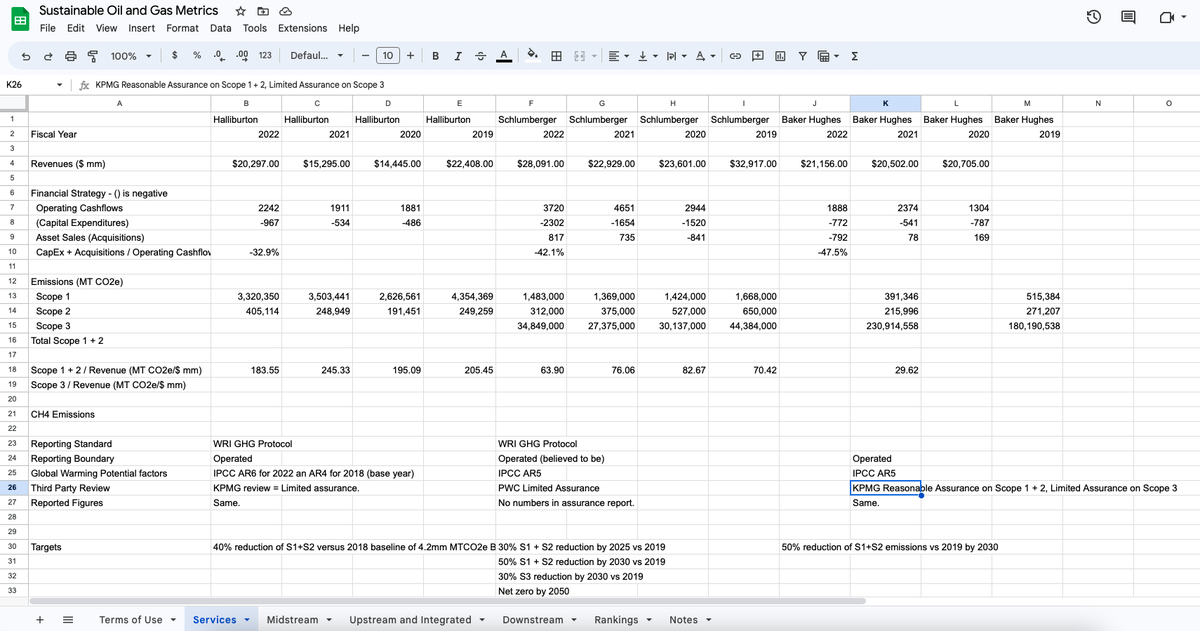
Task: Open version history clock icon
Action: coord(1095,17)
